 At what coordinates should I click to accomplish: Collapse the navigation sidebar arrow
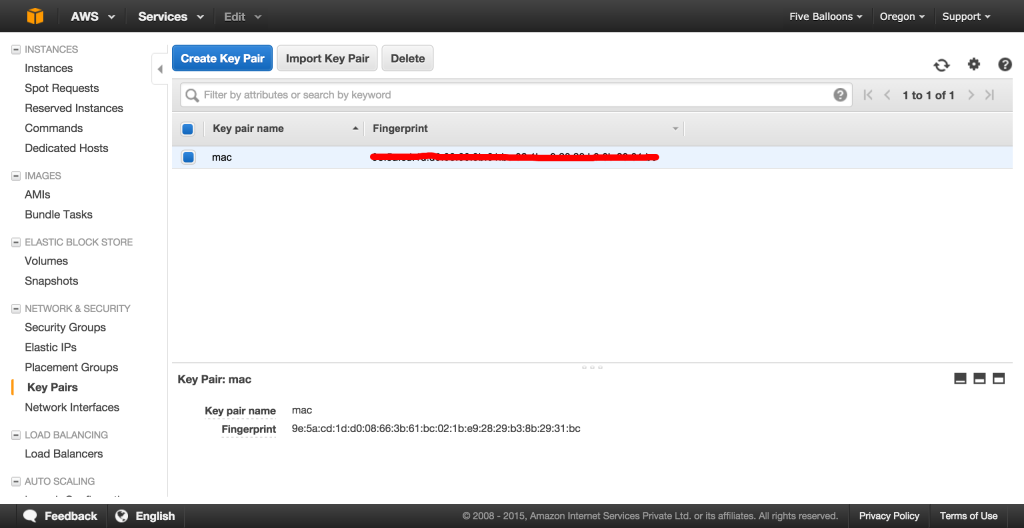pos(160,69)
